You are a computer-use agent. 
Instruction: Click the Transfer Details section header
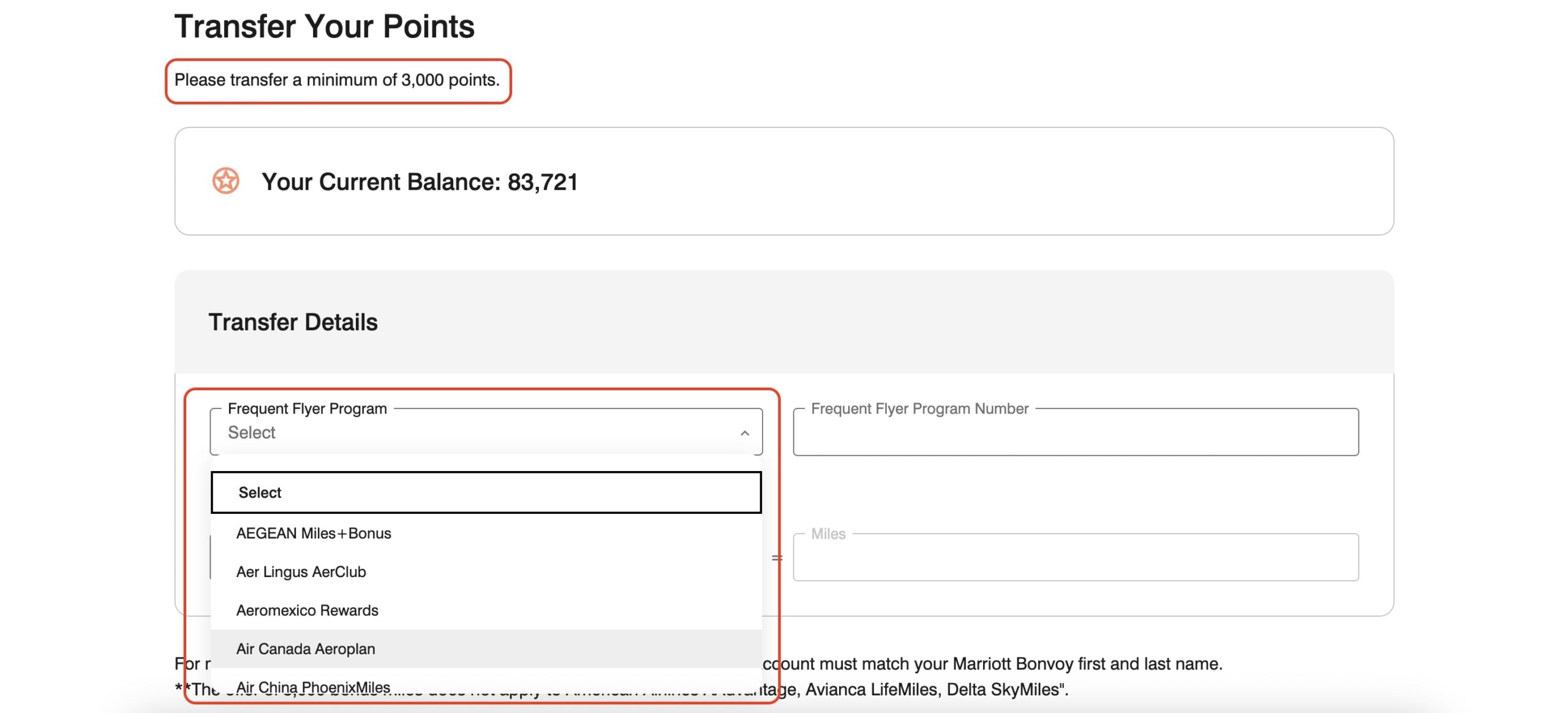(x=293, y=322)
